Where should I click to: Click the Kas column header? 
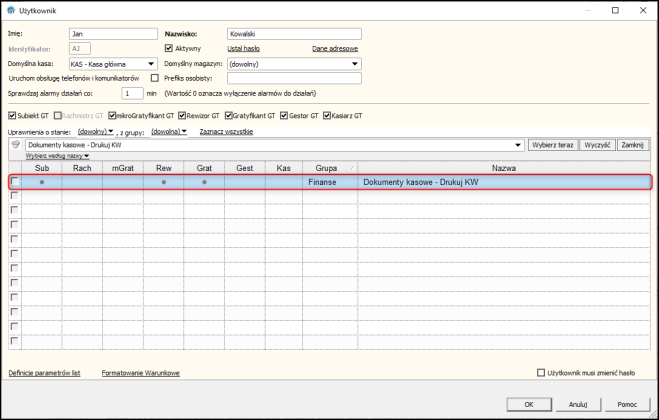[x=284, y=168]
